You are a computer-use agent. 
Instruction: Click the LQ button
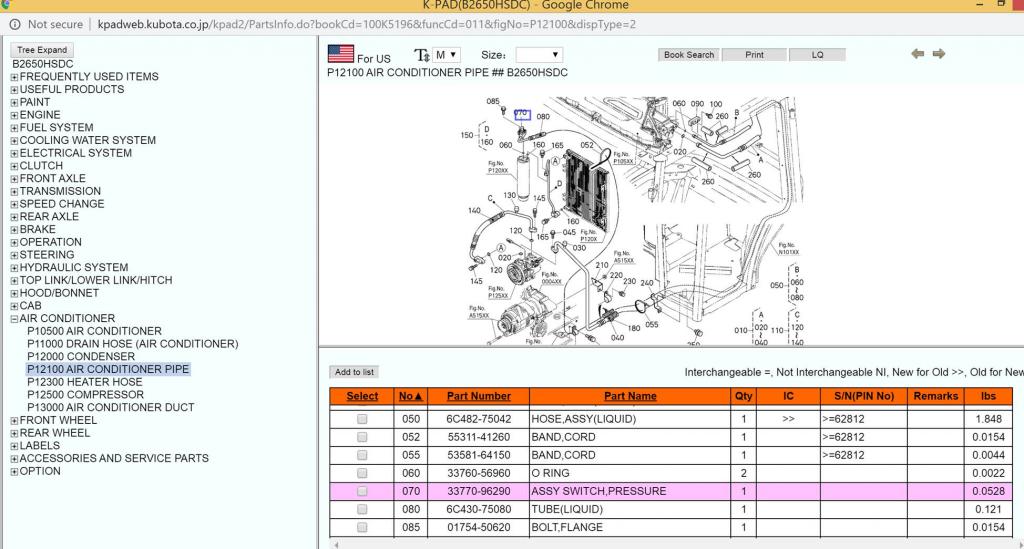tap(818, 55)
